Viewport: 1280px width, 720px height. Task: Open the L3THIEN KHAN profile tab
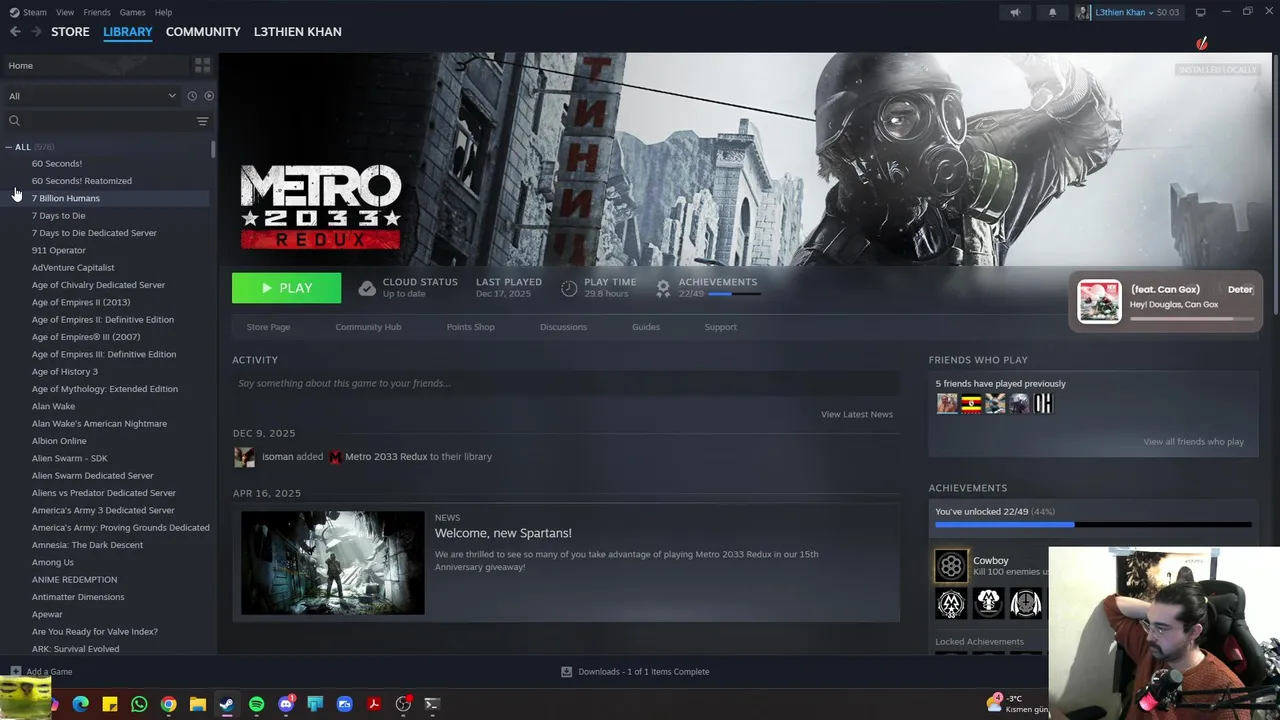(x=298, y=32)
